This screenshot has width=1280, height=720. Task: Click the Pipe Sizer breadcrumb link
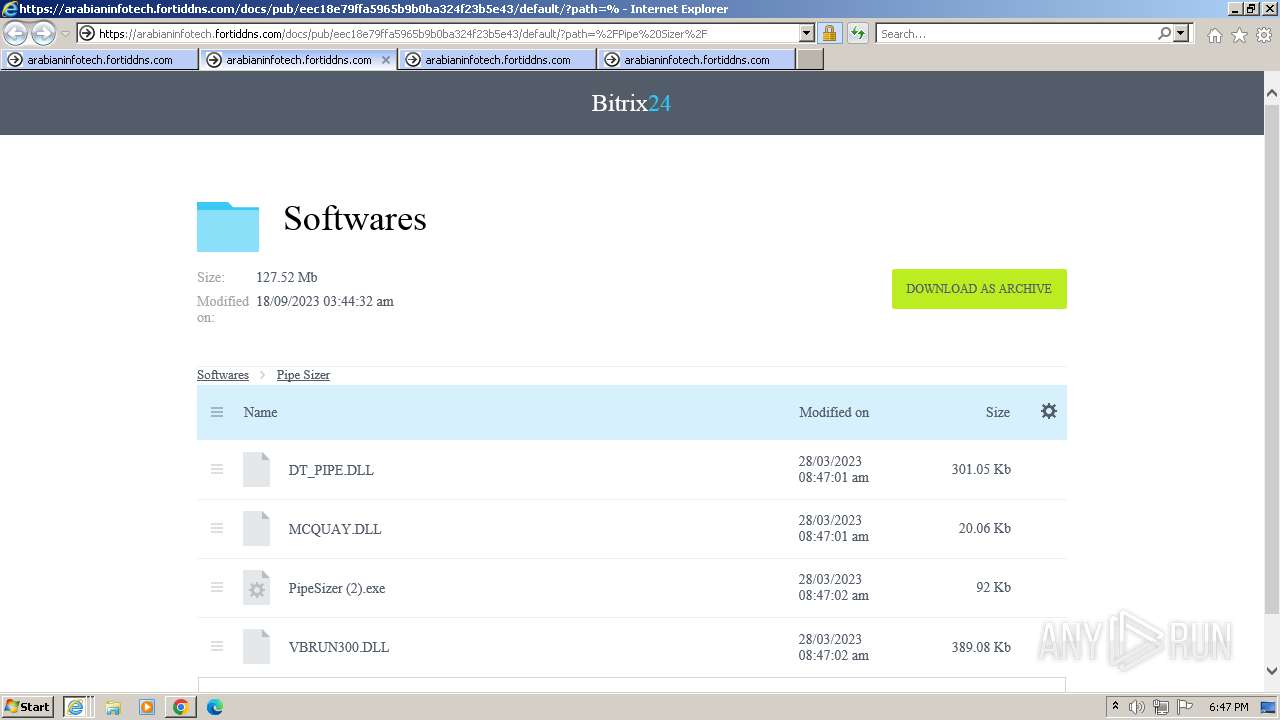point(303,375)
